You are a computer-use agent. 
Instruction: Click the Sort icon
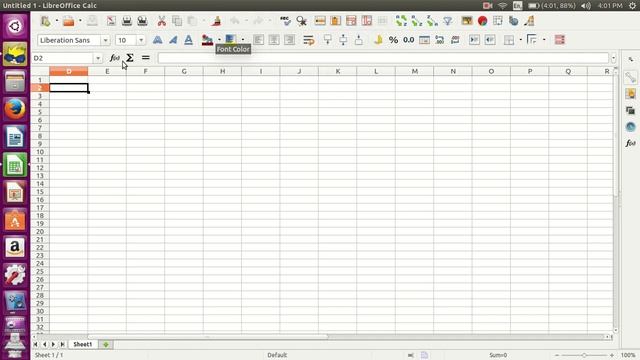[x=401, y=21]
